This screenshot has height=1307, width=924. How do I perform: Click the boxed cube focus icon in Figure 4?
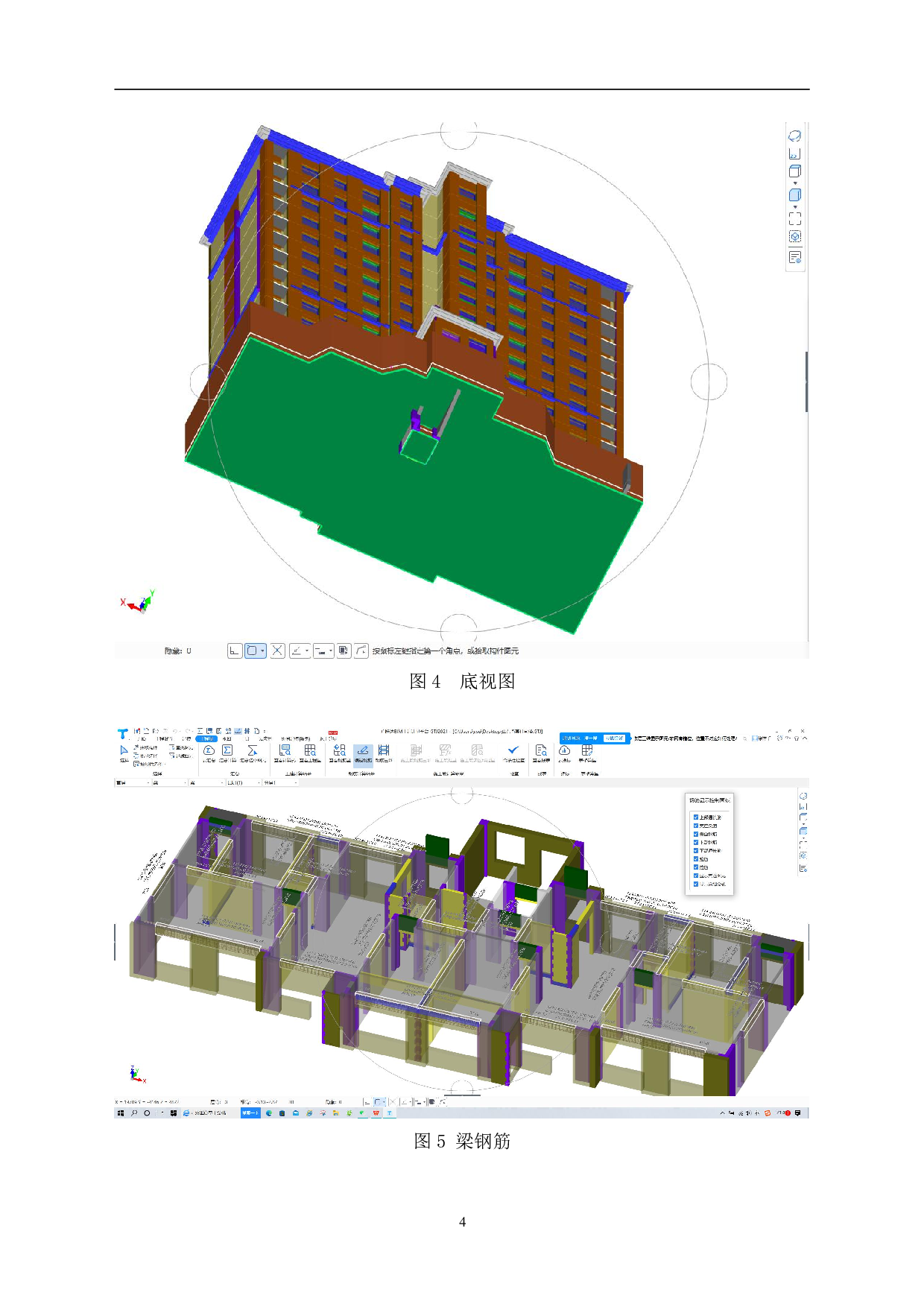pyautogui.click(x=795, y=236)
